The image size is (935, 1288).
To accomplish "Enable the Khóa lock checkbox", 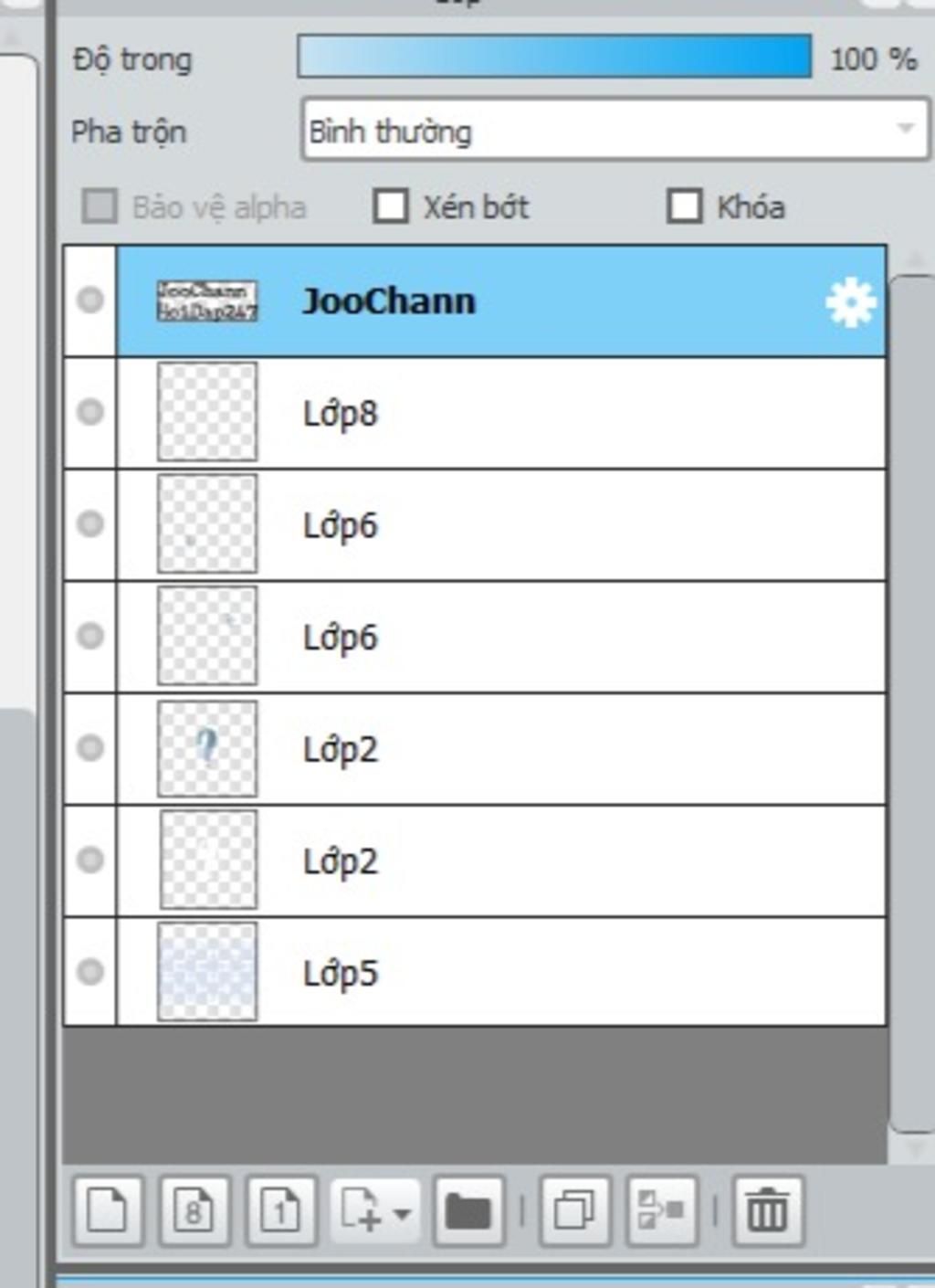I will coord(685,206).
